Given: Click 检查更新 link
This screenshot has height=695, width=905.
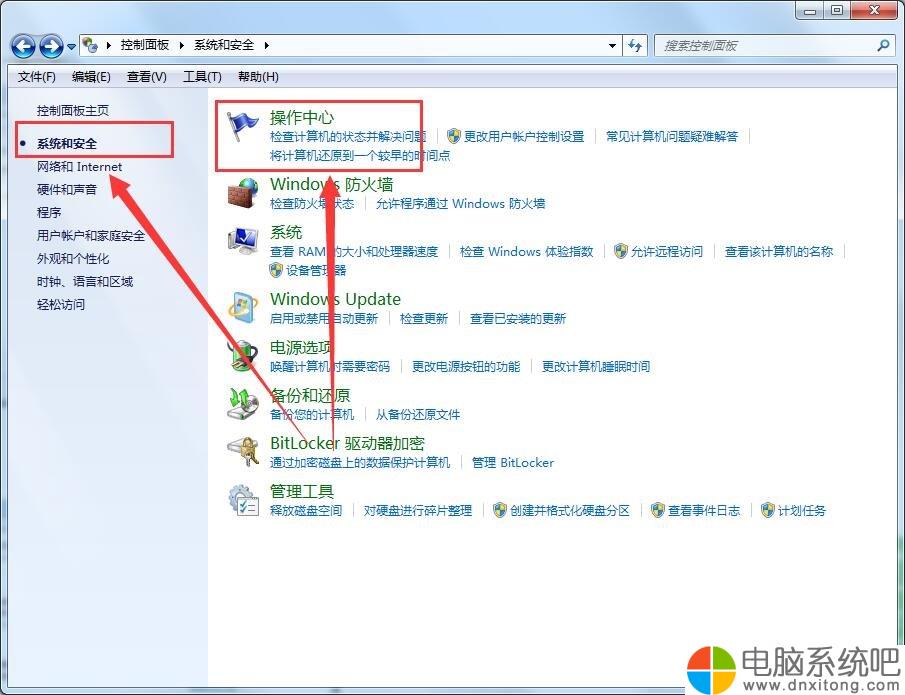Looking at the screenshot, I should pos(424,319).
